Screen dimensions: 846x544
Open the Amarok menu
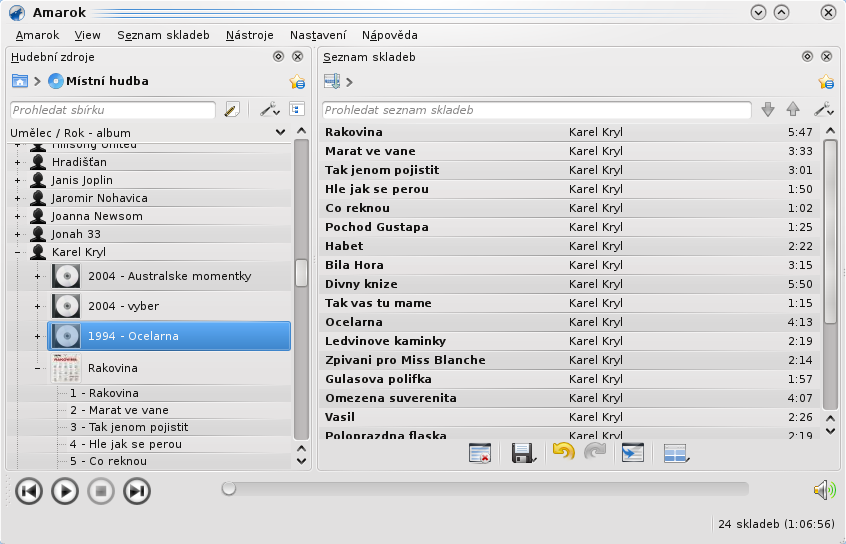(x=37, y=35)
